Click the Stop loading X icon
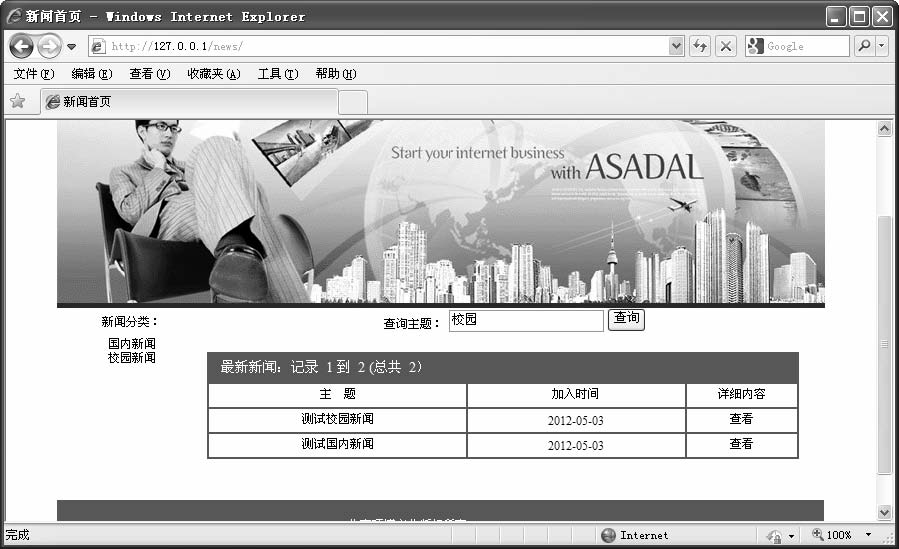This screenshot has width=899, height=549. tap(726, 46)
